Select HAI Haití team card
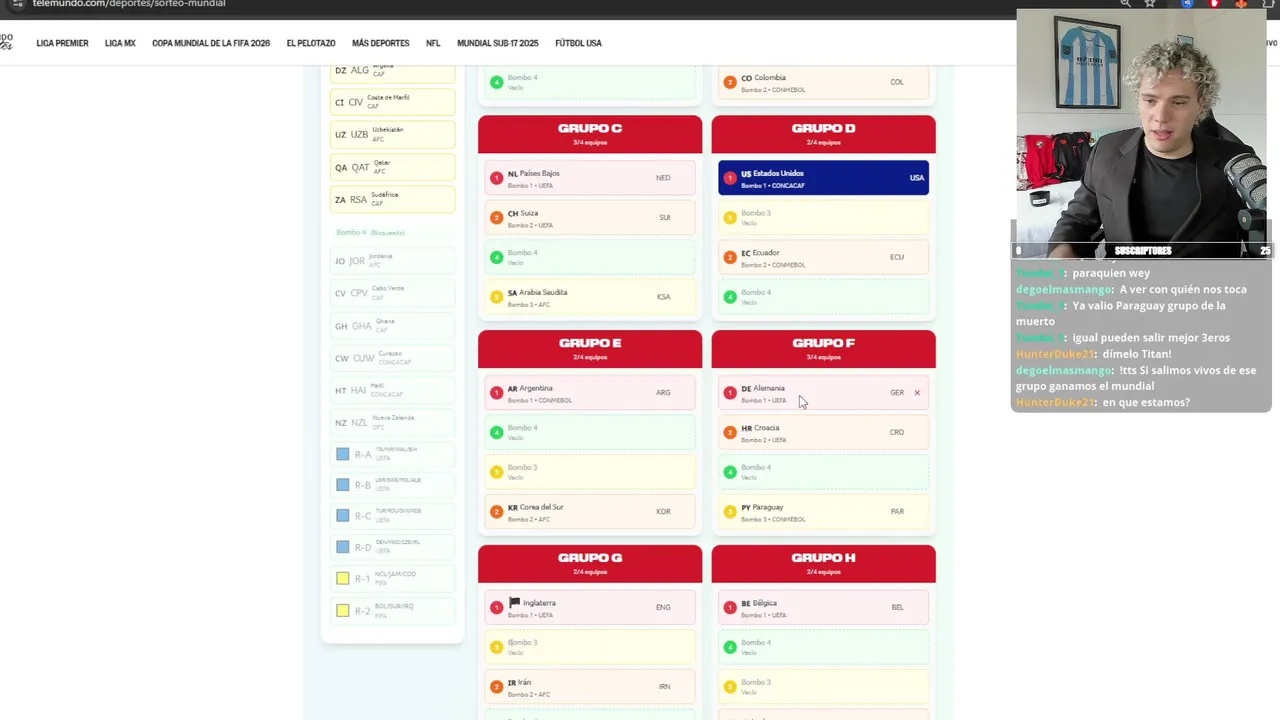Screen dimensions: 1280x720 393,390
